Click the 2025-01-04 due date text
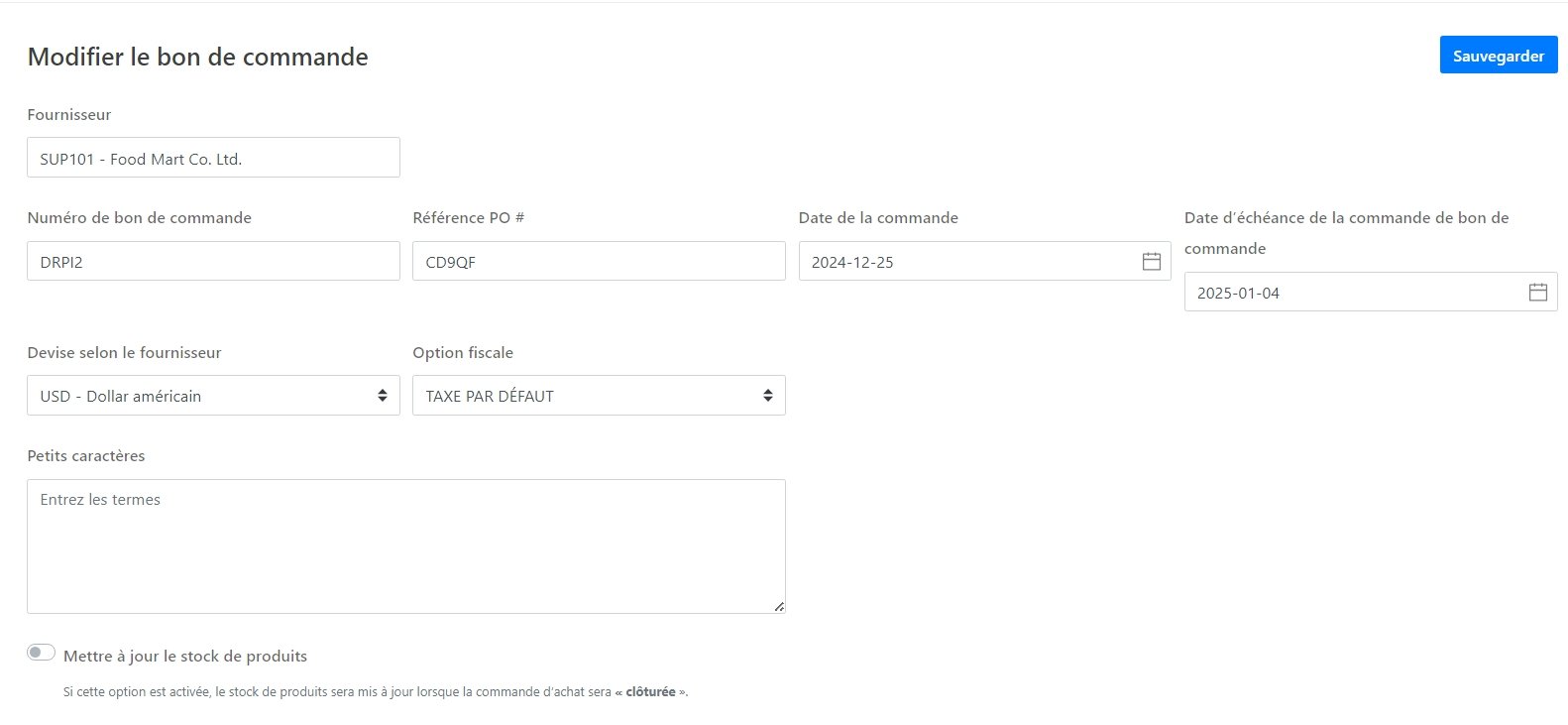This screenshot has width=1568, height=725. click(x=1238, y=294)
